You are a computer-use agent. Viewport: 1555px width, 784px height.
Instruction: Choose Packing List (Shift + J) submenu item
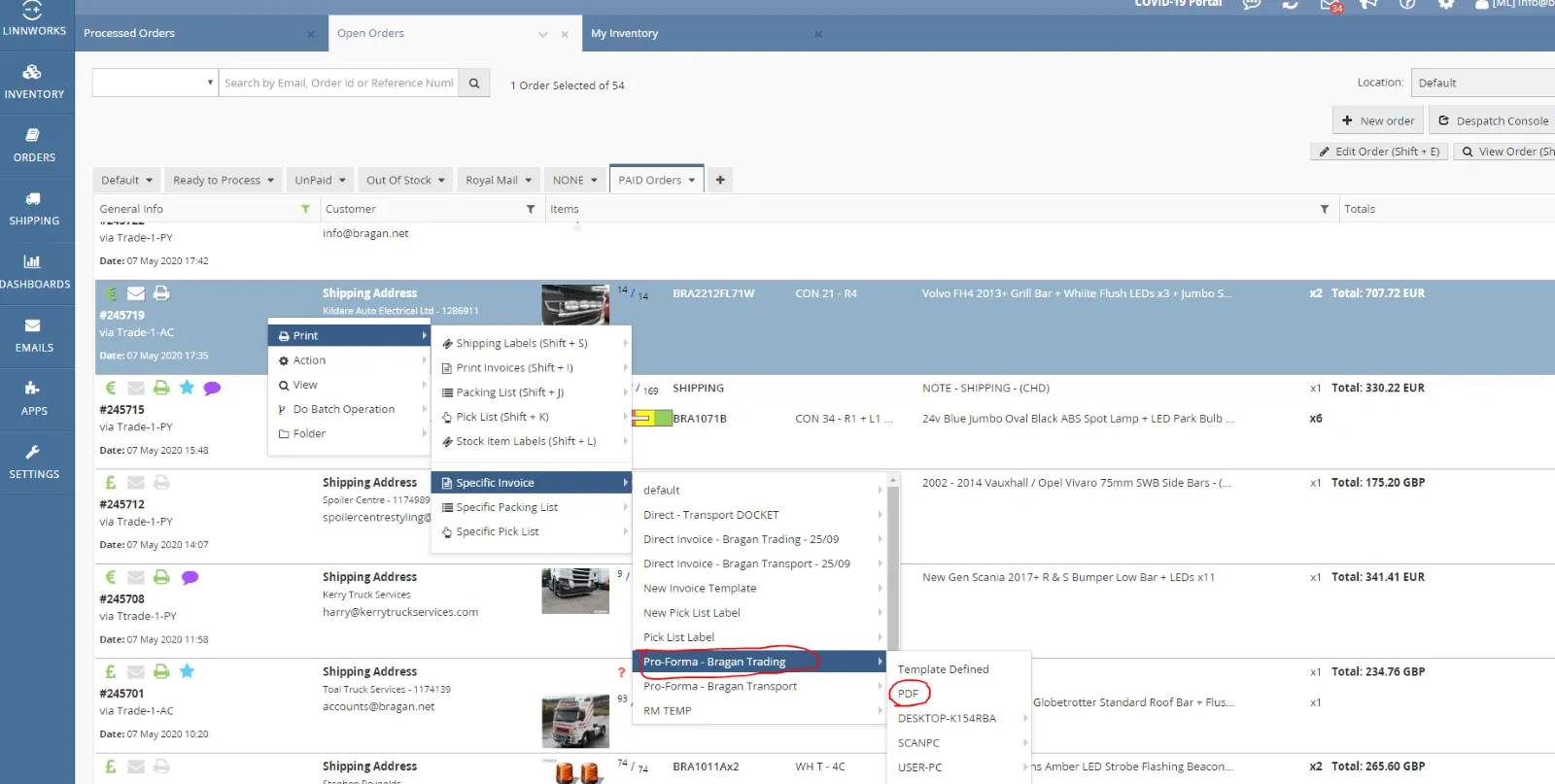pos(531,392)
